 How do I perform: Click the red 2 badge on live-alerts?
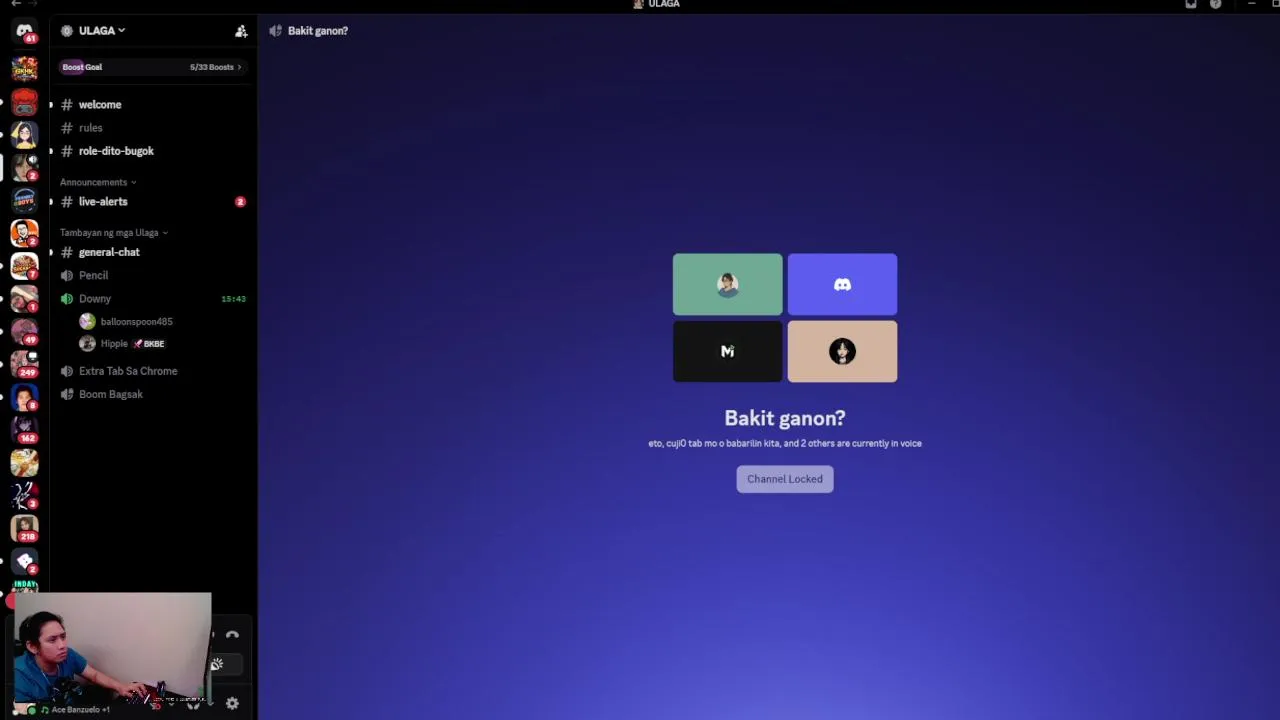240,202
